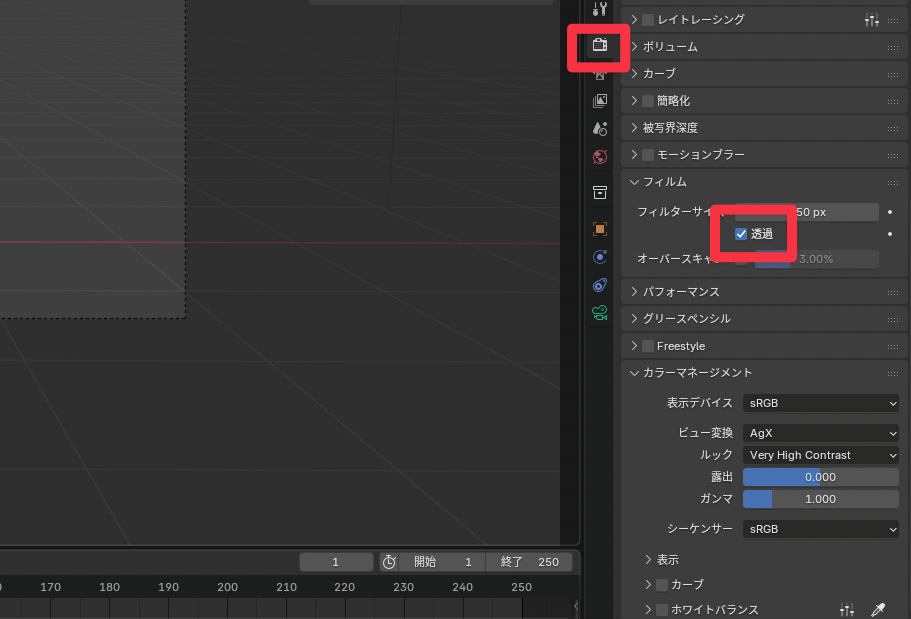Switch to View Layer properties tab

tap(600, 101)
